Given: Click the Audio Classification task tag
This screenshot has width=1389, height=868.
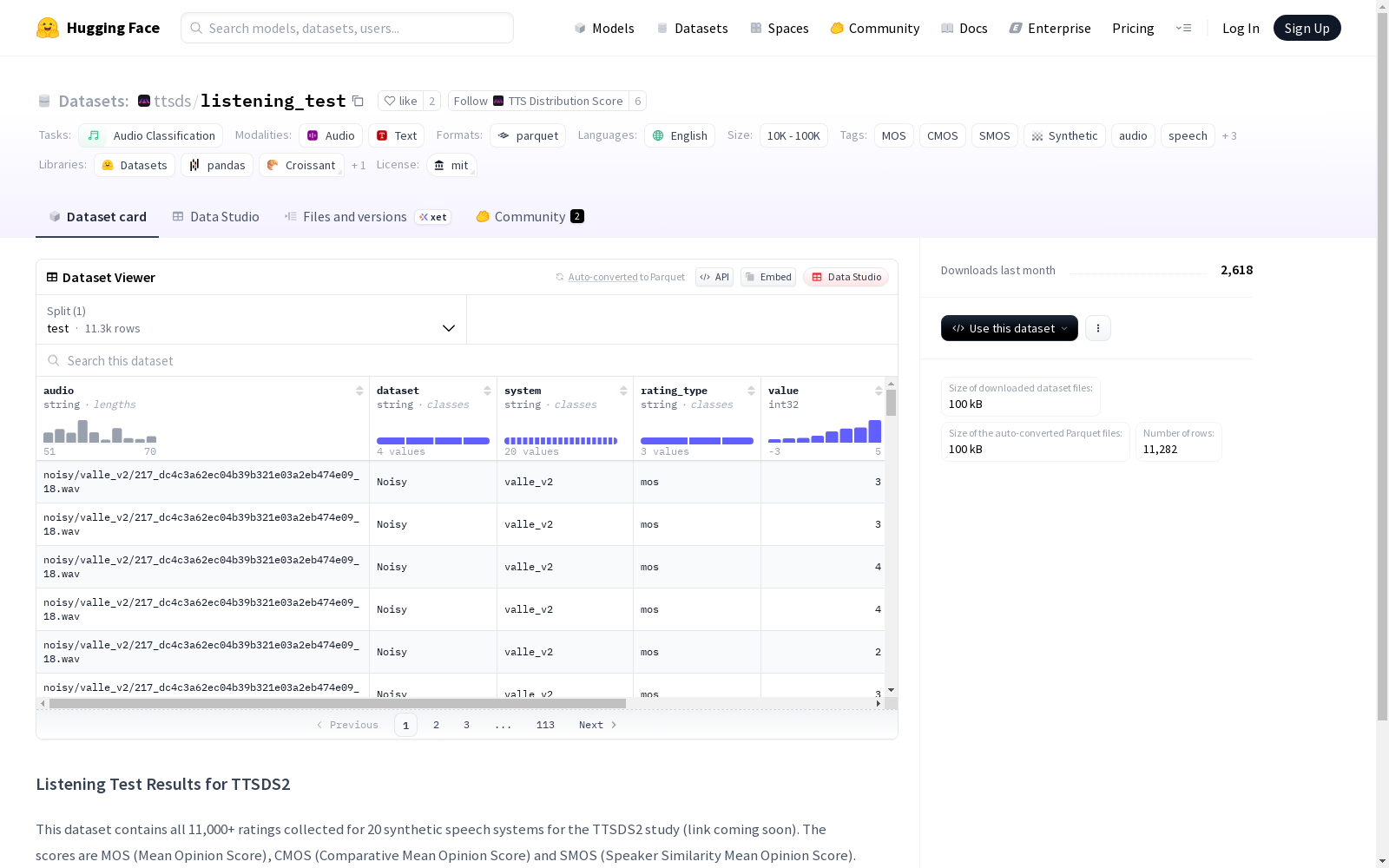Looking at the screenshot, I should click(x=151, y=135).
